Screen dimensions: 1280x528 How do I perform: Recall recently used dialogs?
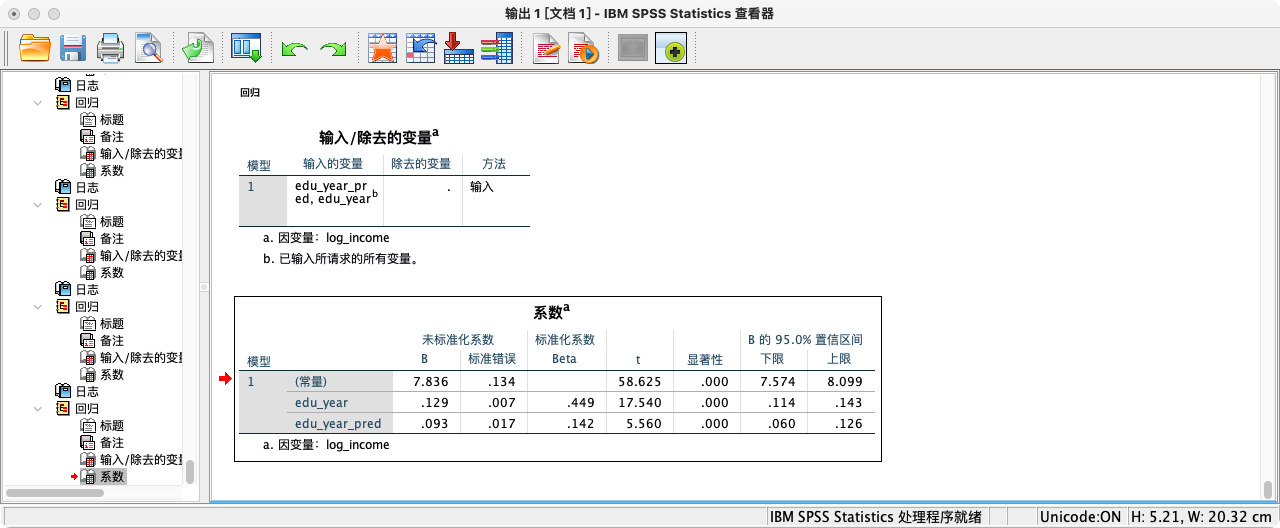pyautogui.click(x=246, y=48)
